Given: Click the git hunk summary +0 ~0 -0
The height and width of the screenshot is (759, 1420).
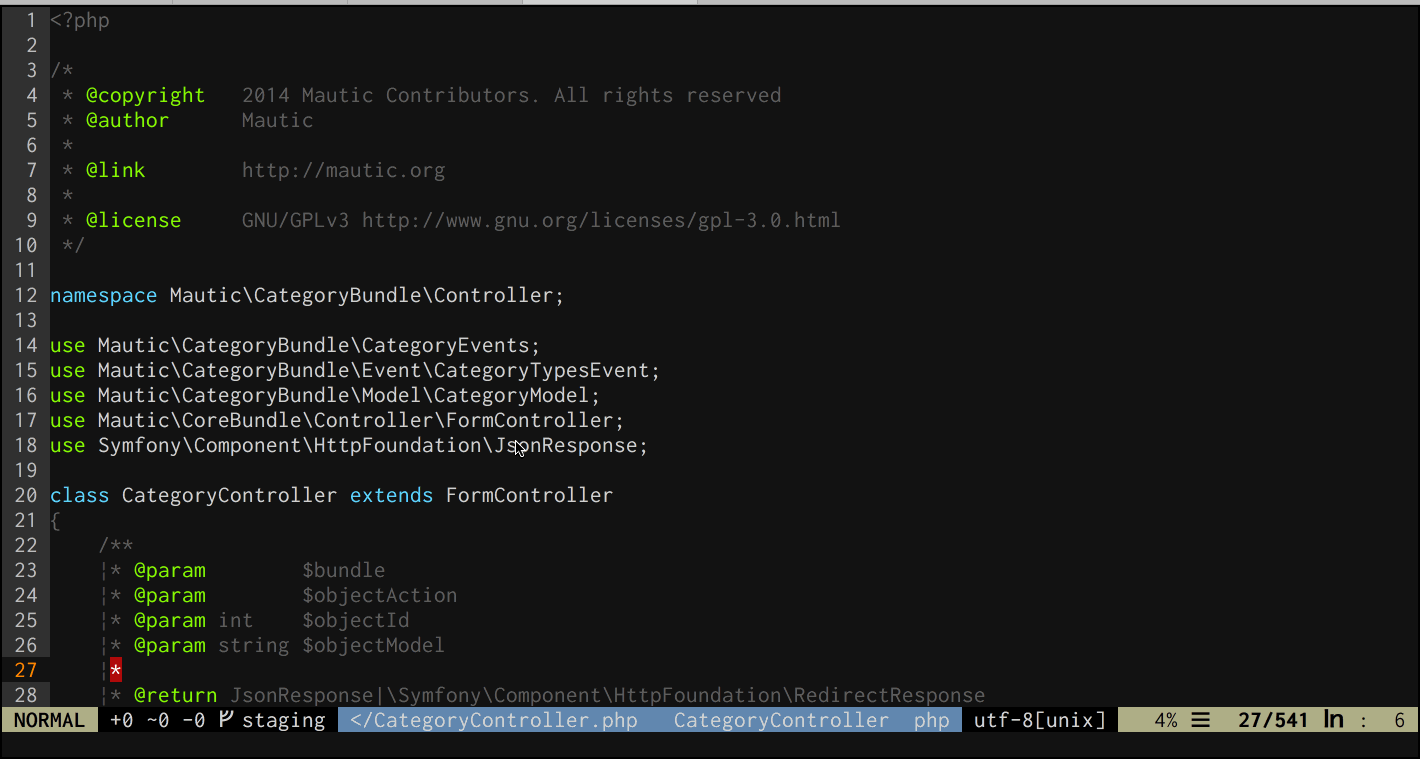Looking at the screenshot, I should tap(157, 720).
